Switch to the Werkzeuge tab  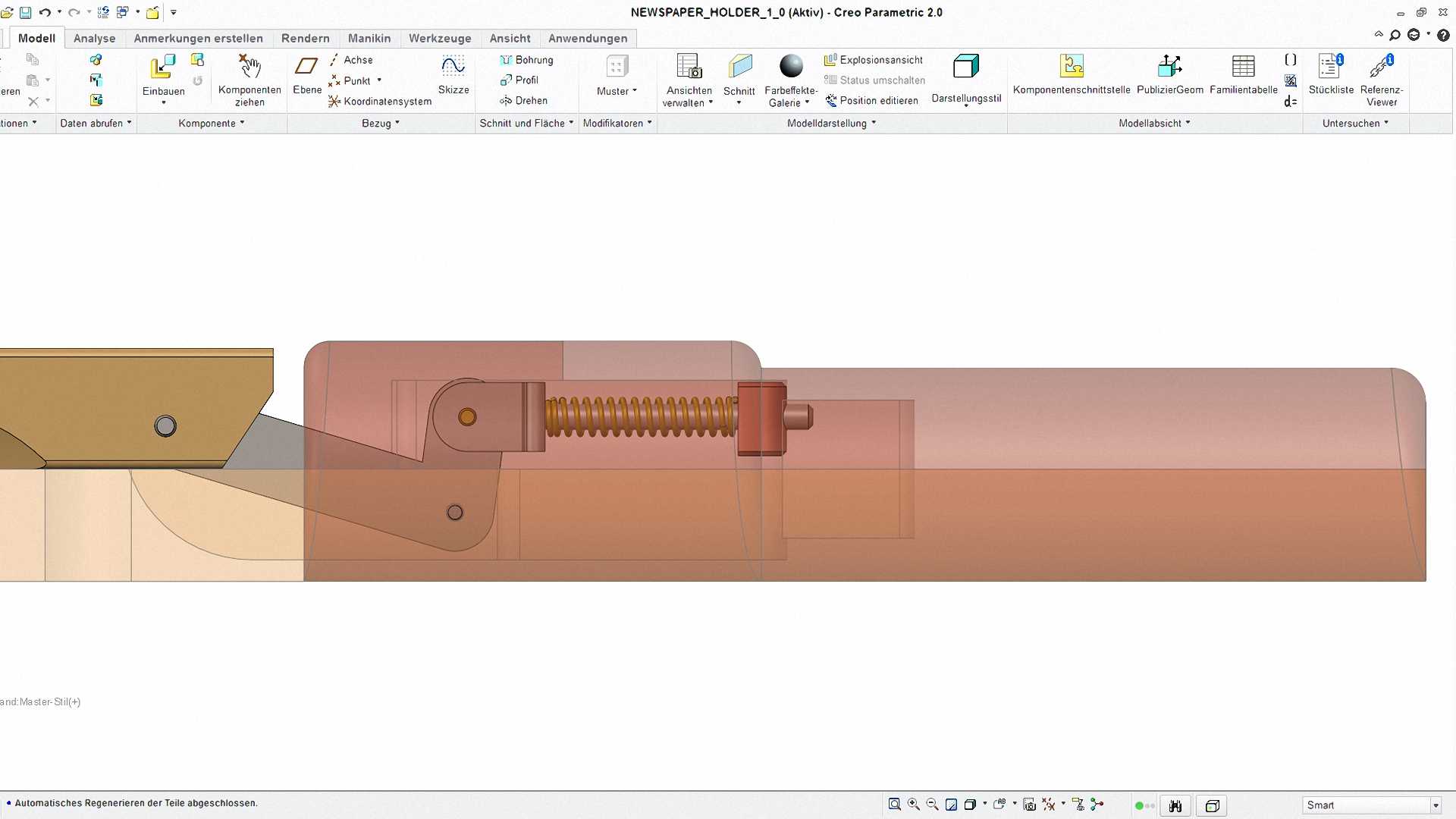click(440, 39)
